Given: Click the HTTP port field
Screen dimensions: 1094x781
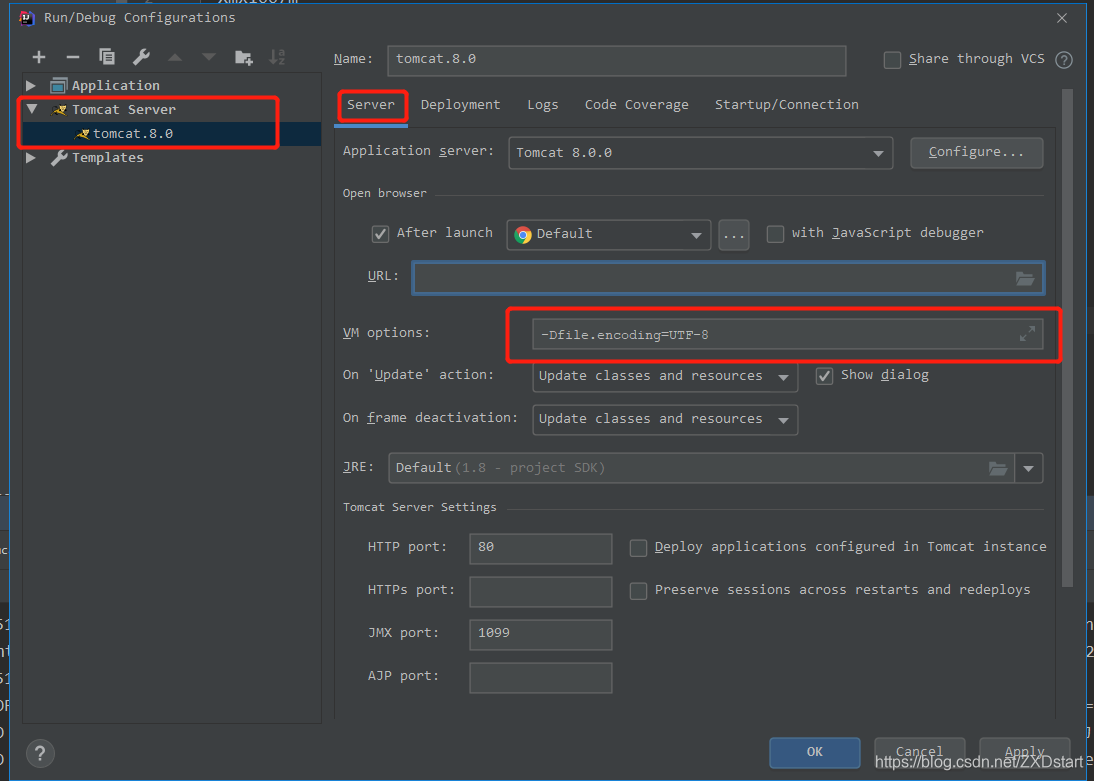Looking at the screenshot, I should pos(541,548).
